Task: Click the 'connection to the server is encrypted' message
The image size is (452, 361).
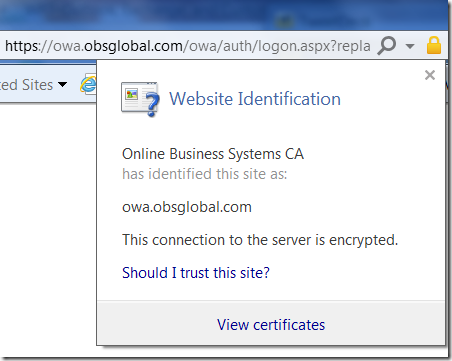Action: click(260, 240)
